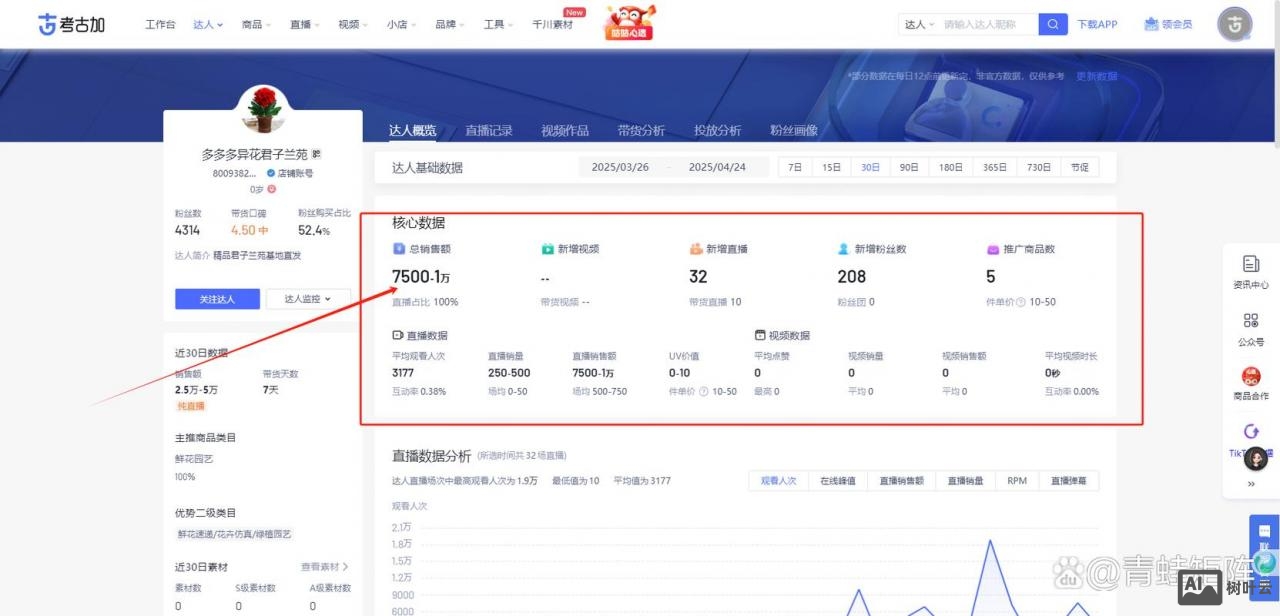Click the 陪陪心选 mascot icon in top bar
Image resolution: width=1280 pixels, height=616 pixels.
click(629, 22)
